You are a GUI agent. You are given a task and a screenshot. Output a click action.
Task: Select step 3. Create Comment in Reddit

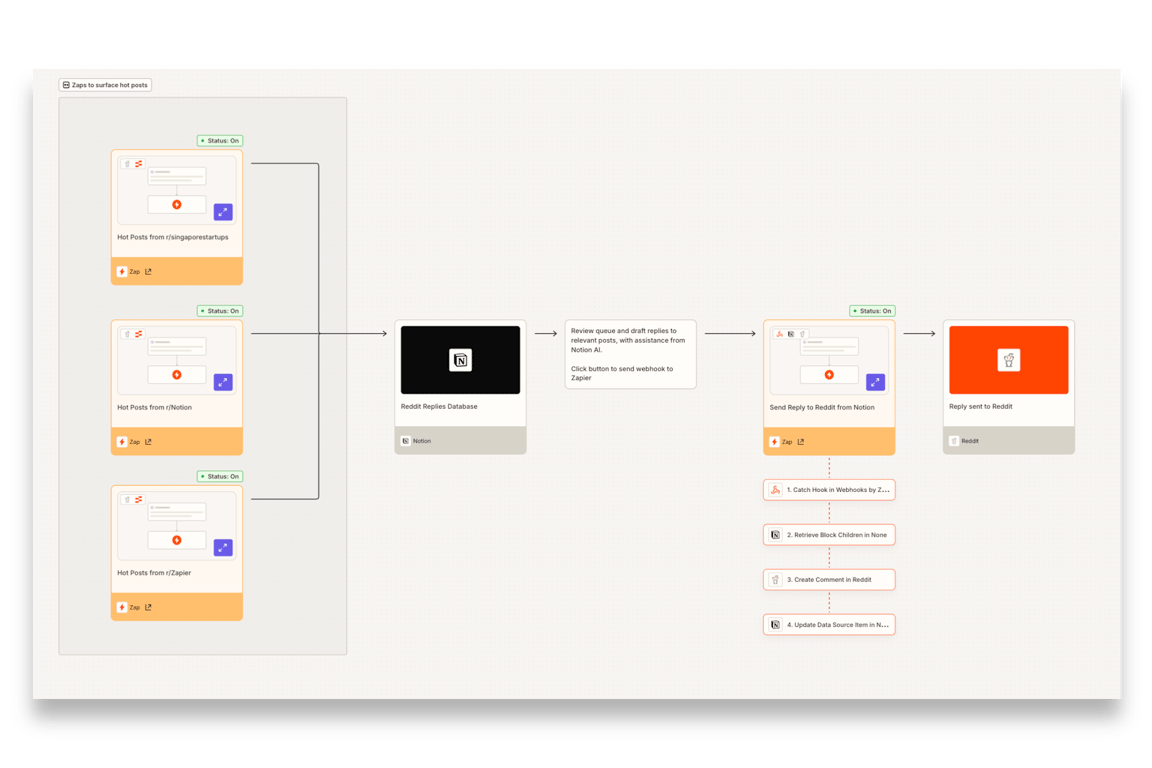click(x=829, y=580)
